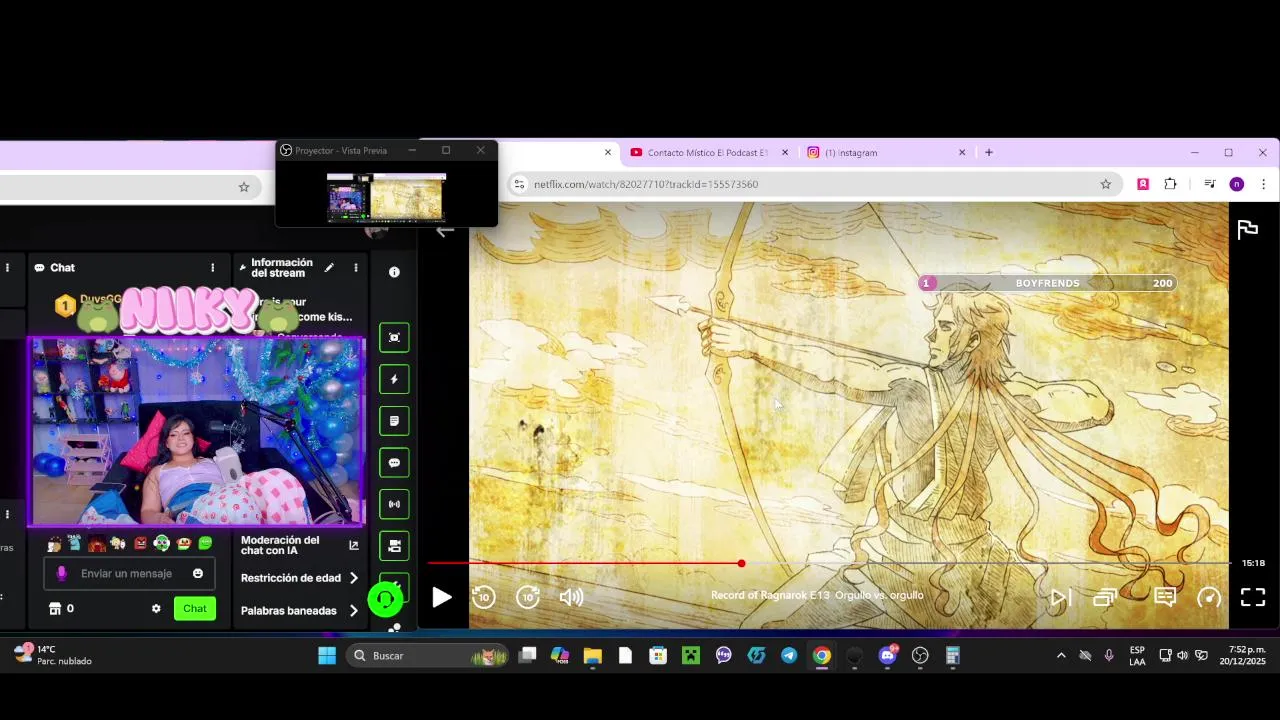The width and height of the screenshot is (1280, 720).
Task: Open the Chrome extensions puzzle menu
Action: tap(1170, 184)
